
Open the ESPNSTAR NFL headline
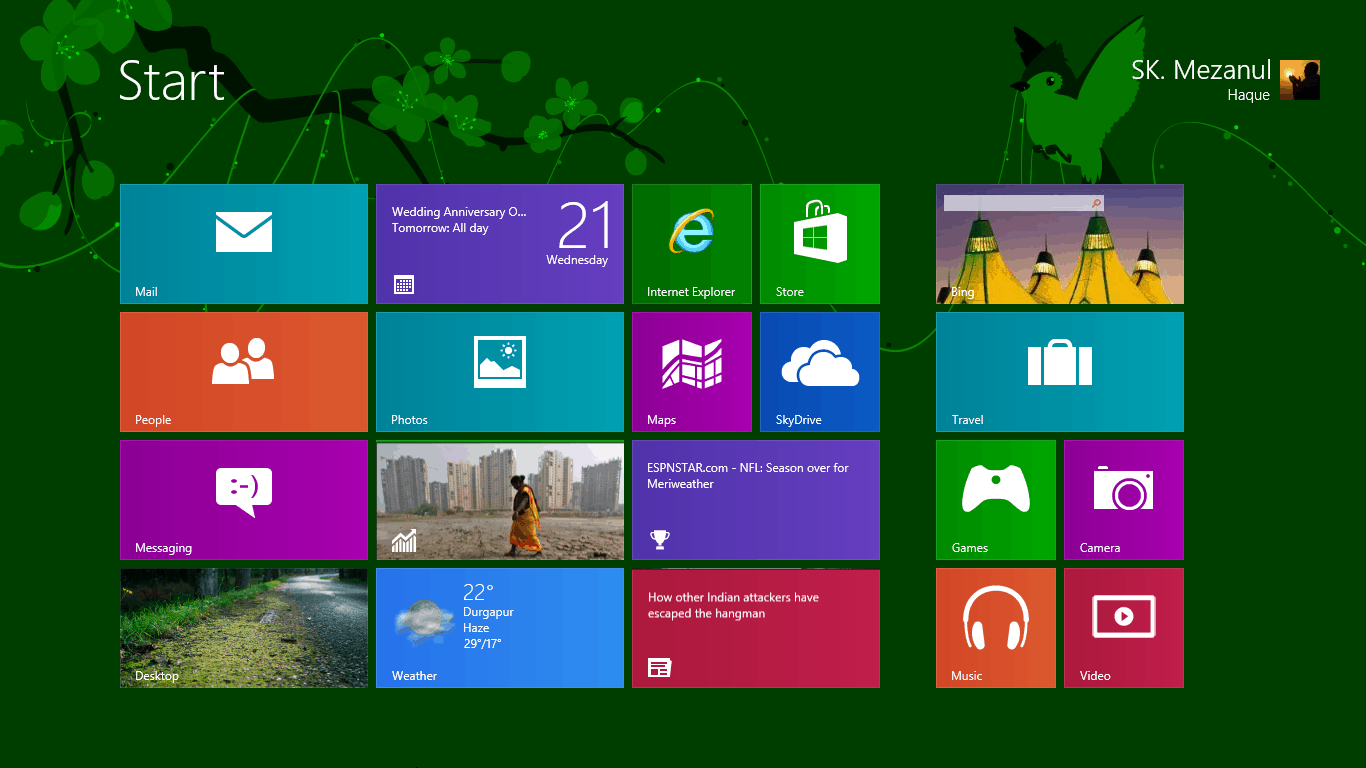[x=748, y=476]
